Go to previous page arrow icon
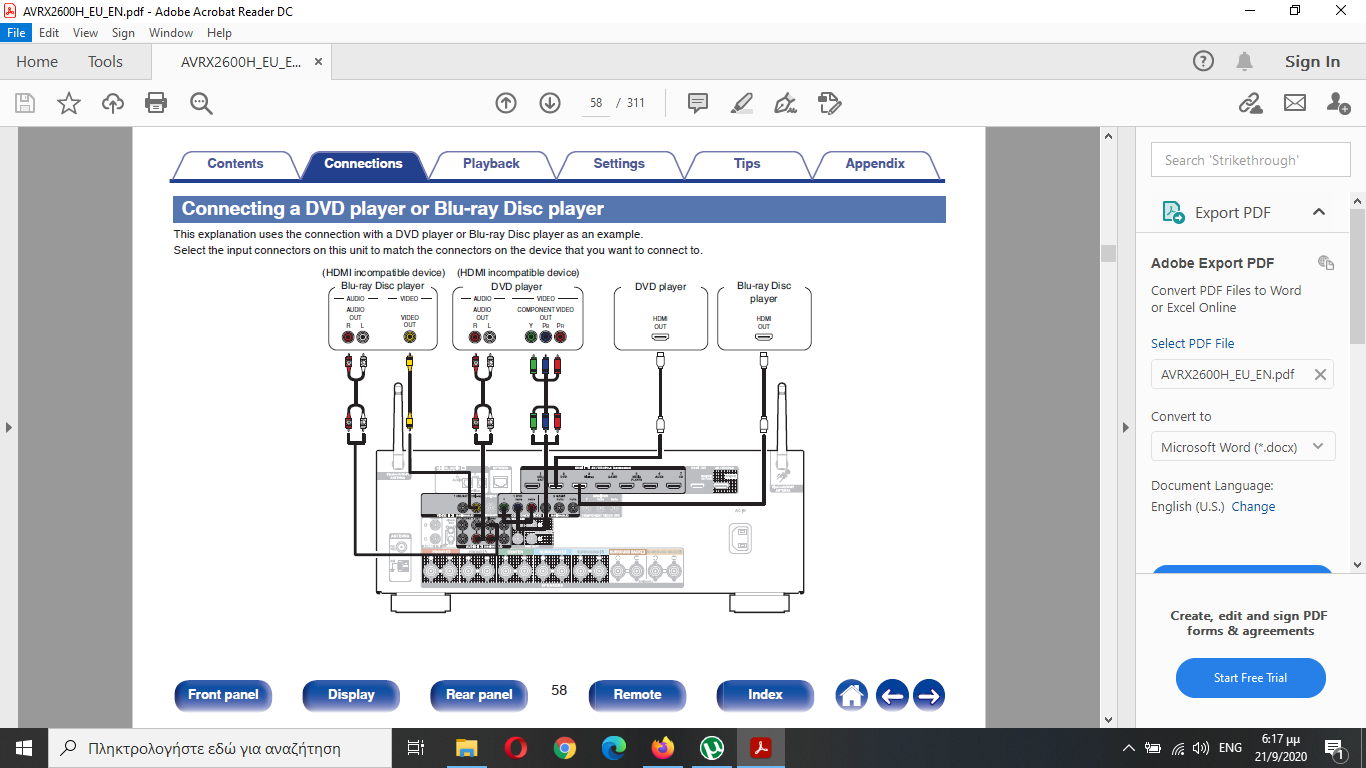 click(x=506, y=103)
